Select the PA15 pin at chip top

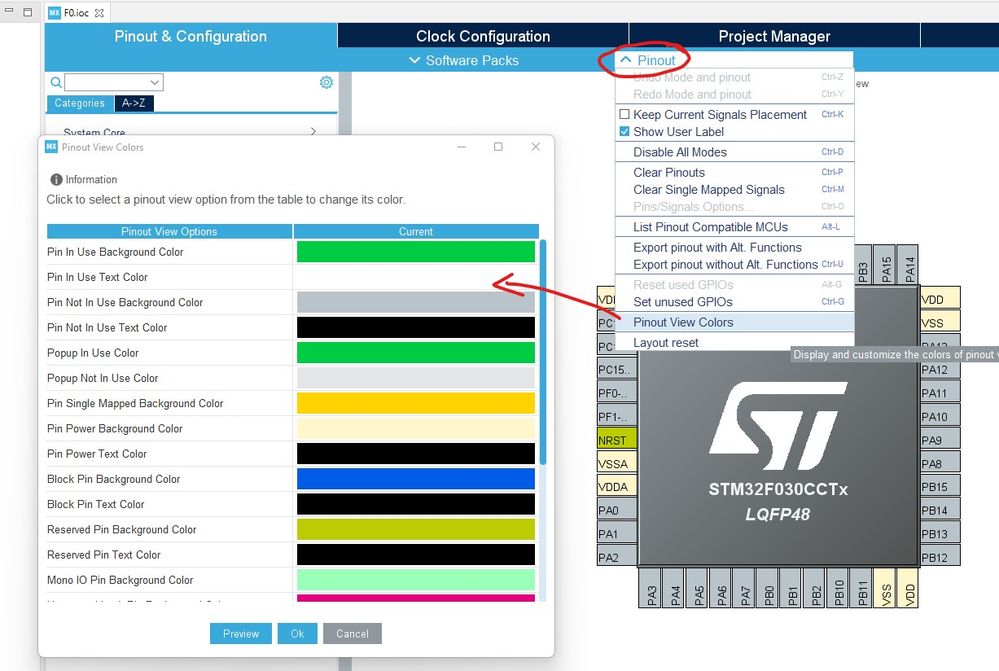coord(886,264)
